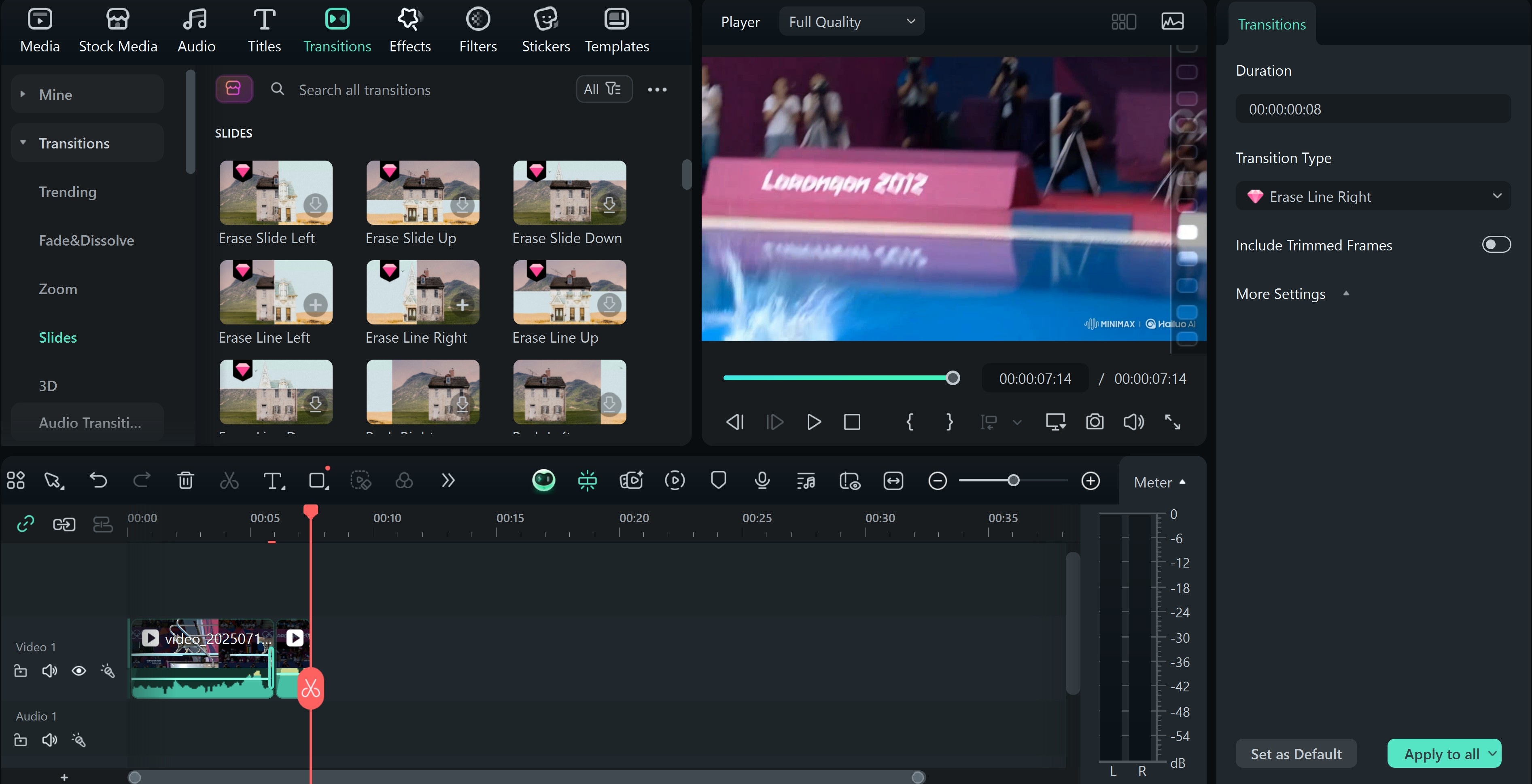
Task: Undo the last action
Action: click(x=98, y=480)
